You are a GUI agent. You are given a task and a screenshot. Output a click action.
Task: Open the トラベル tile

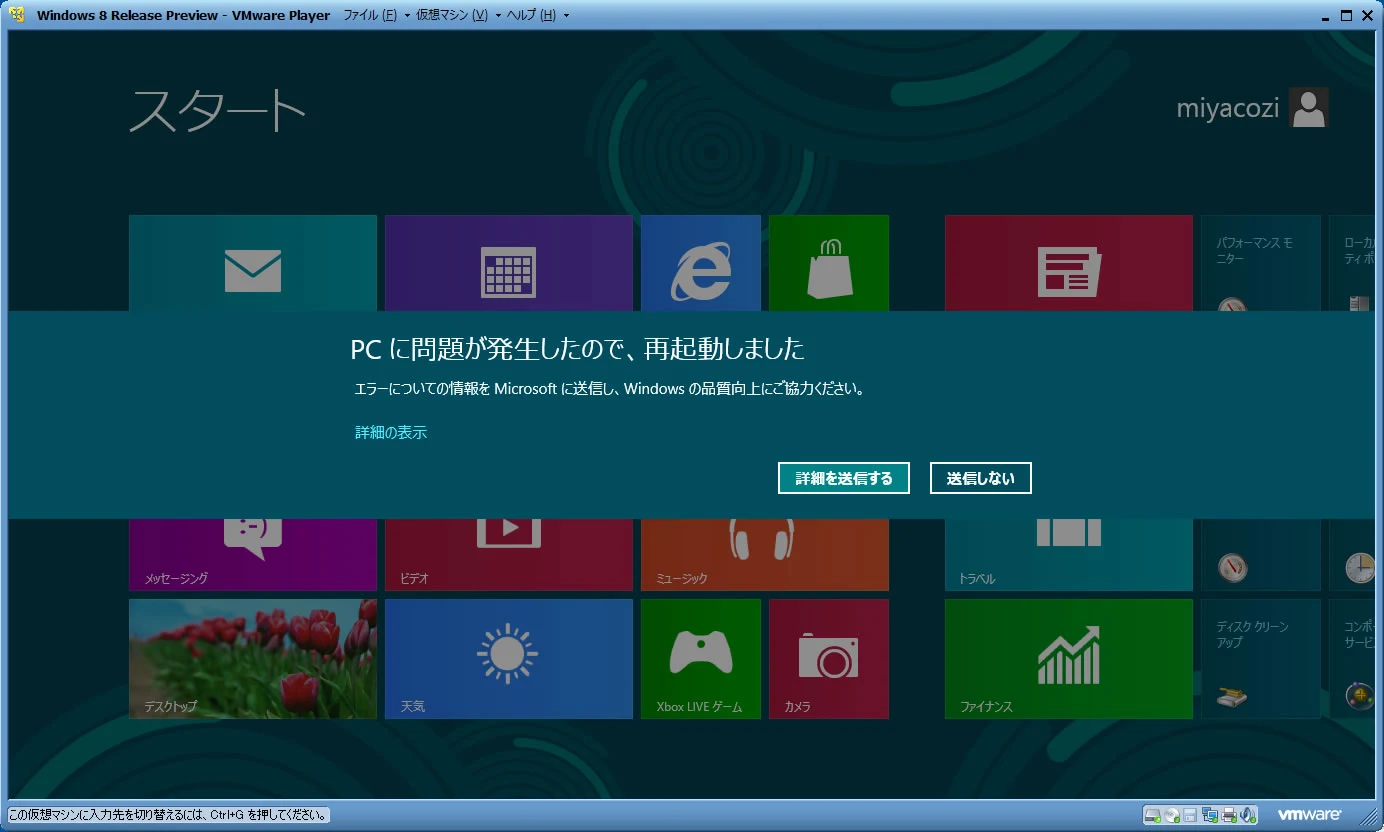1069,555
